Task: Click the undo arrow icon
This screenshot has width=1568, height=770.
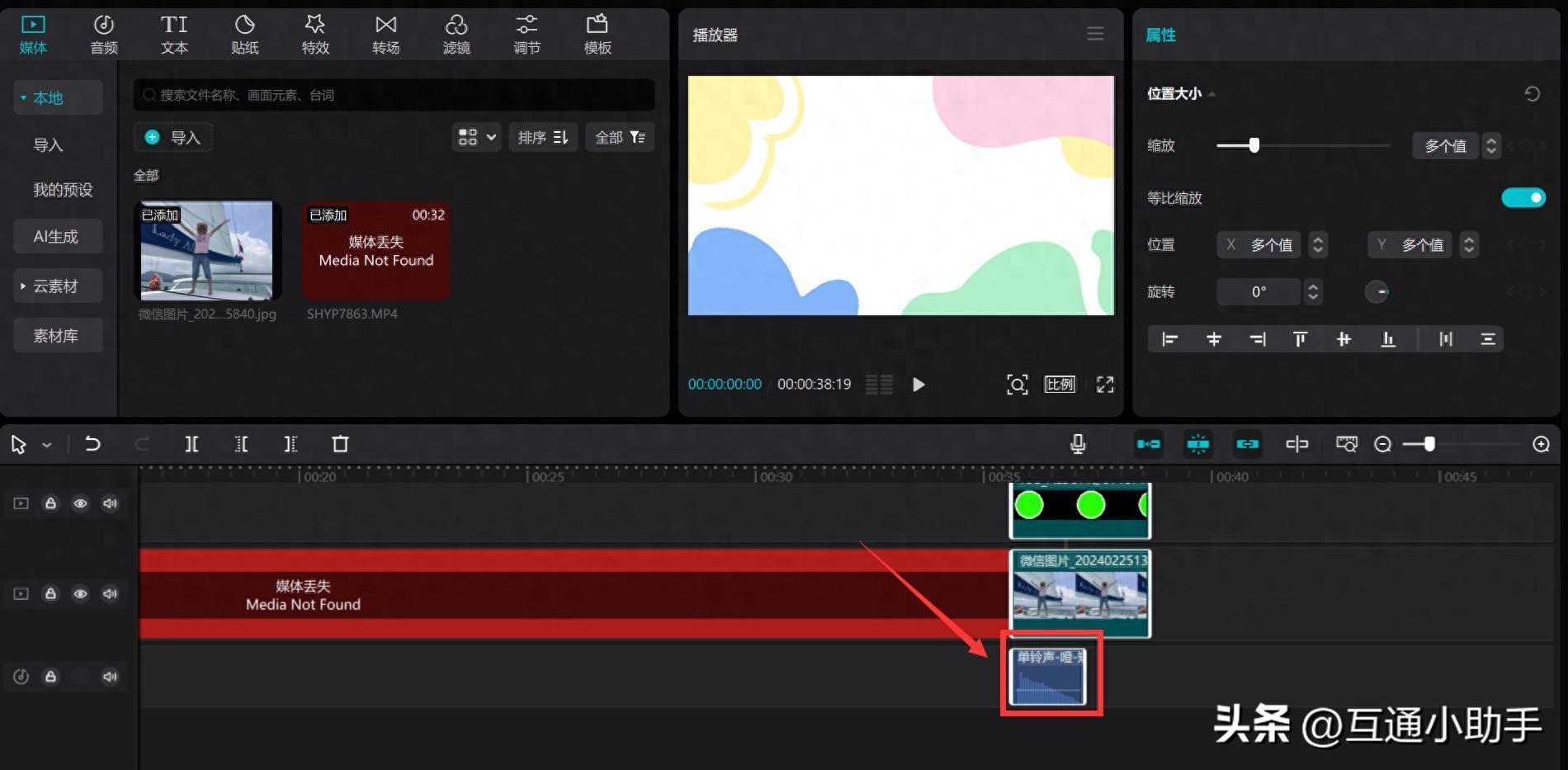Action: pyautogui.click(x=92, y=445)
